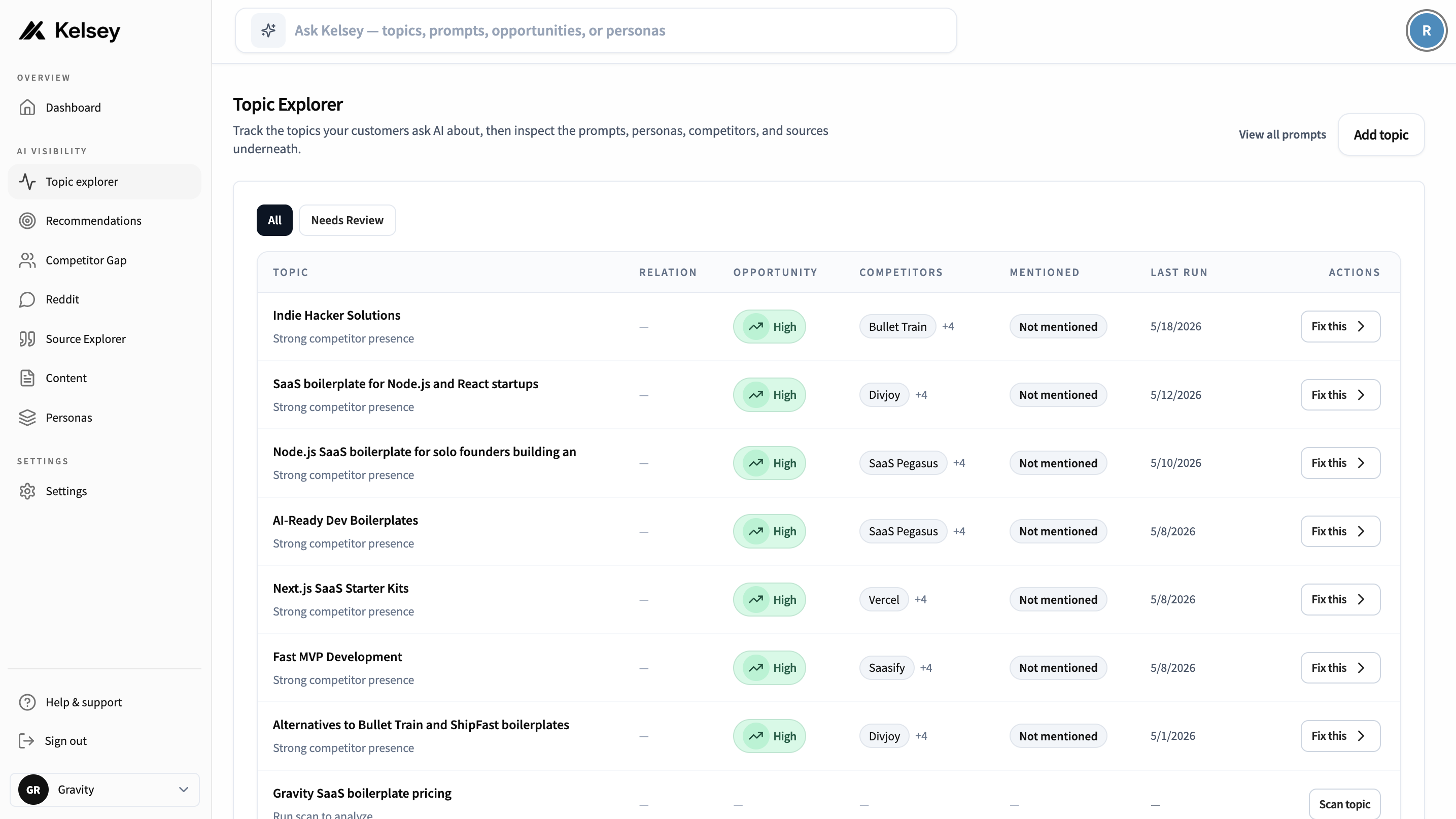Expand +4 competitors for Bullet Train

click(x=948, y=326)
